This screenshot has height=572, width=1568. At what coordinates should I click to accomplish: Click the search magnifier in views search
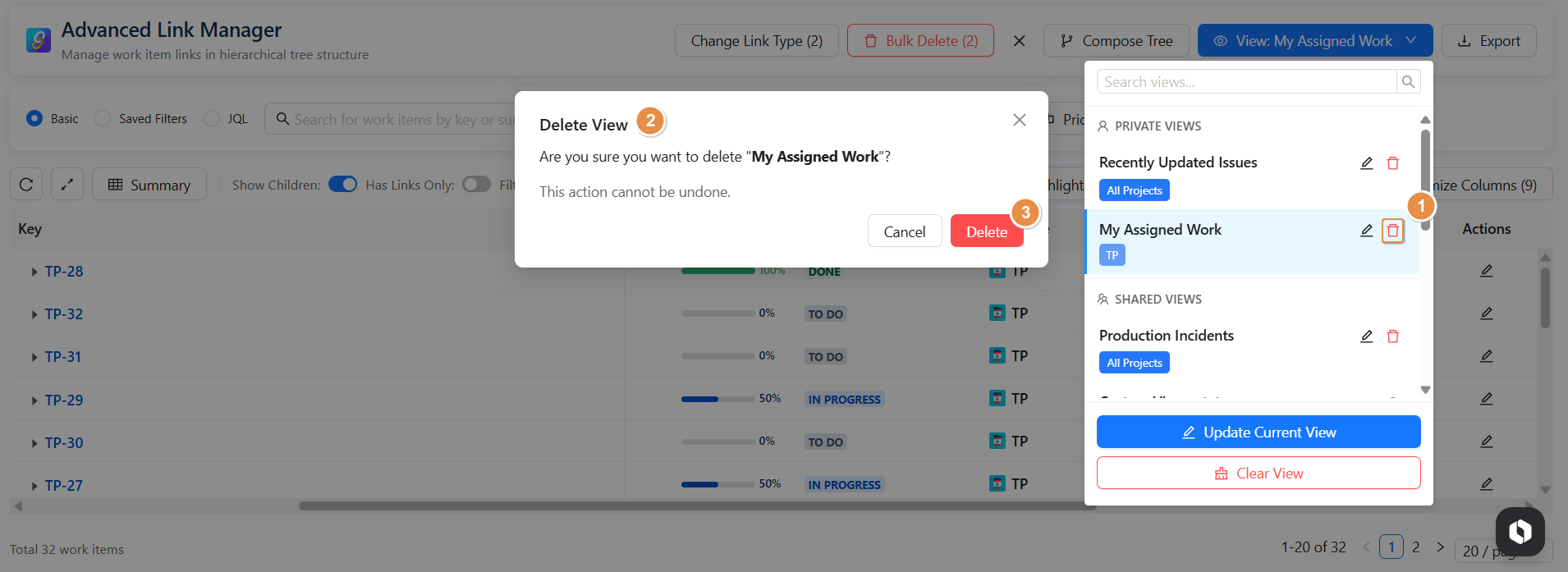point(1409,81)
